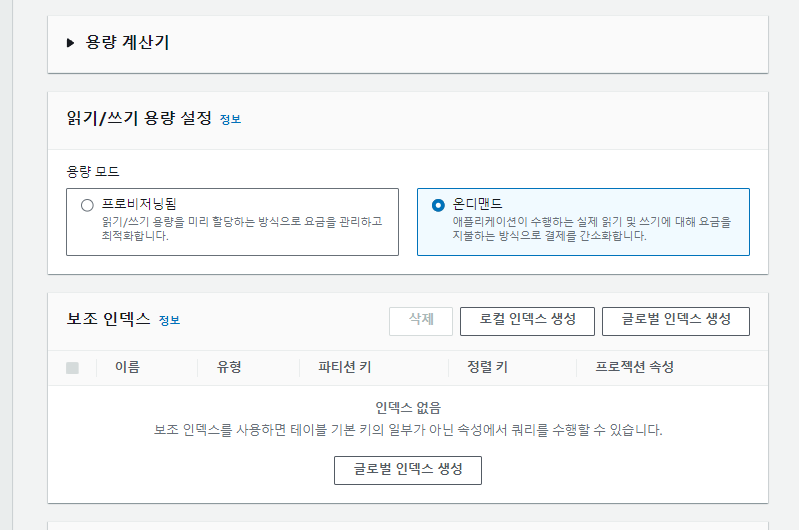Open 정보 link beside 읽기/쓰기 용량 설정
799x530 pixels.
[231, 119]
